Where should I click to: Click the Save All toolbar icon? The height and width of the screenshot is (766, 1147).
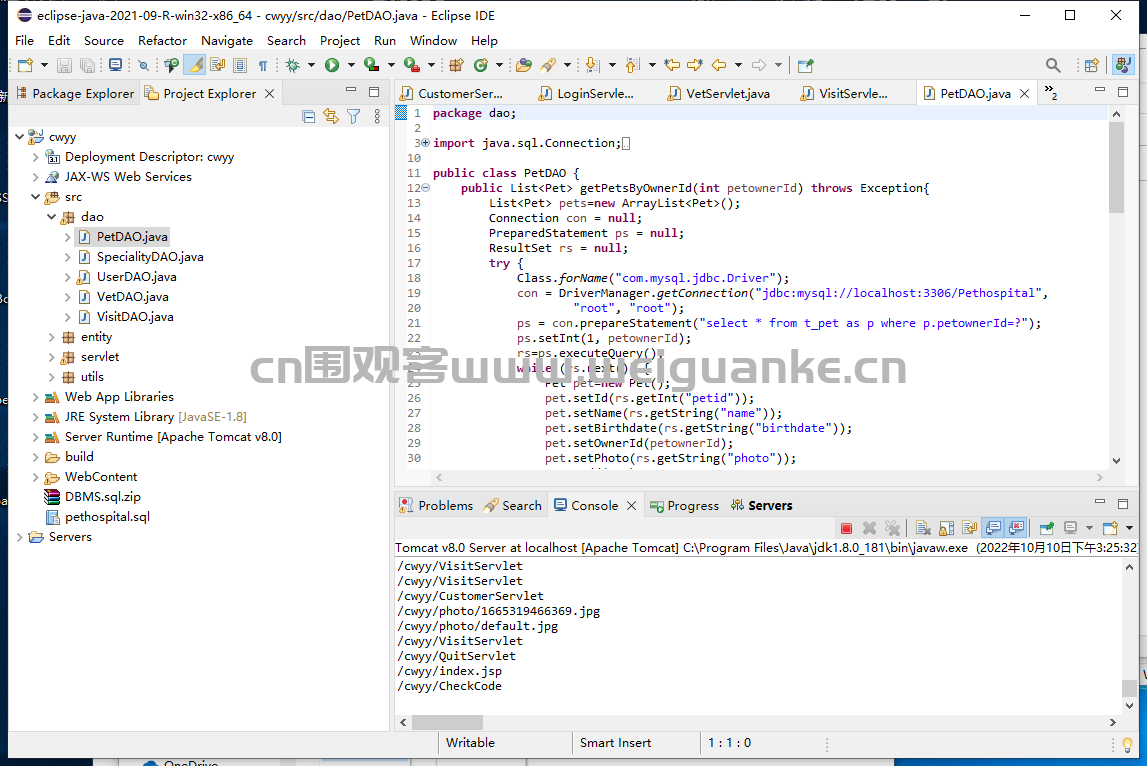(87, 65)
